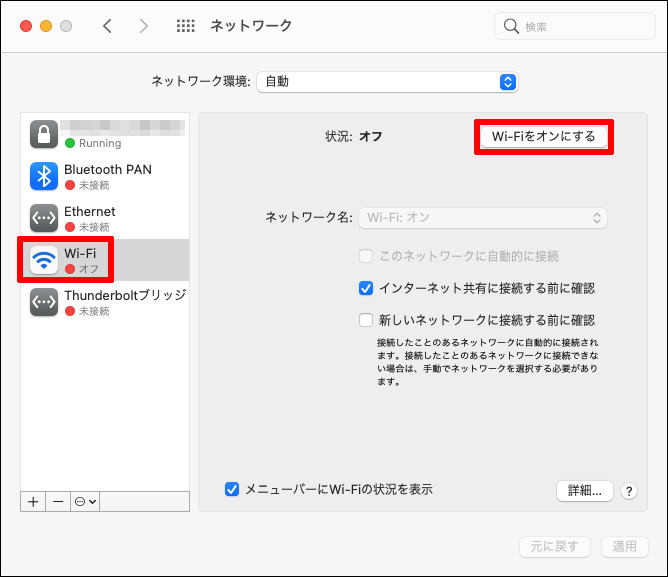Uncheck インターネット共有に接続する前に確認

[366, 289]
